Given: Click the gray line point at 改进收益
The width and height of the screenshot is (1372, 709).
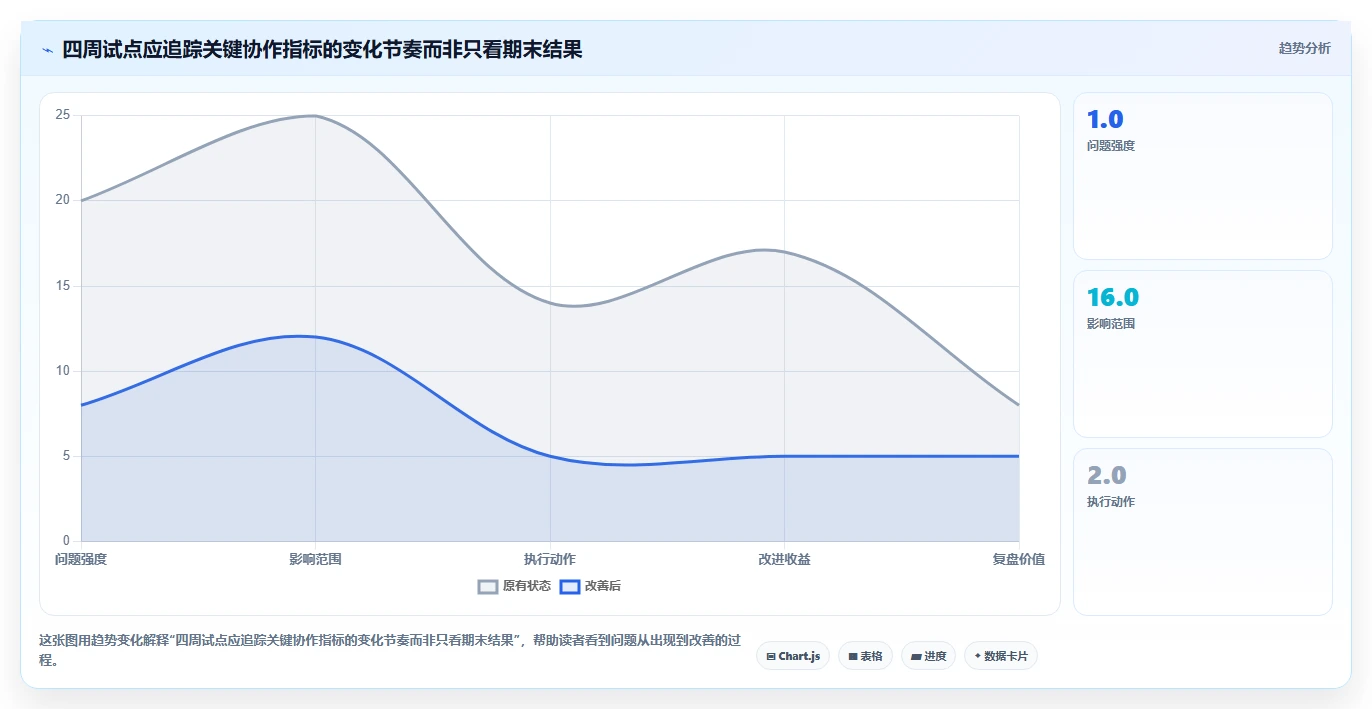Looking at the screenshot, I should [784, 252].
